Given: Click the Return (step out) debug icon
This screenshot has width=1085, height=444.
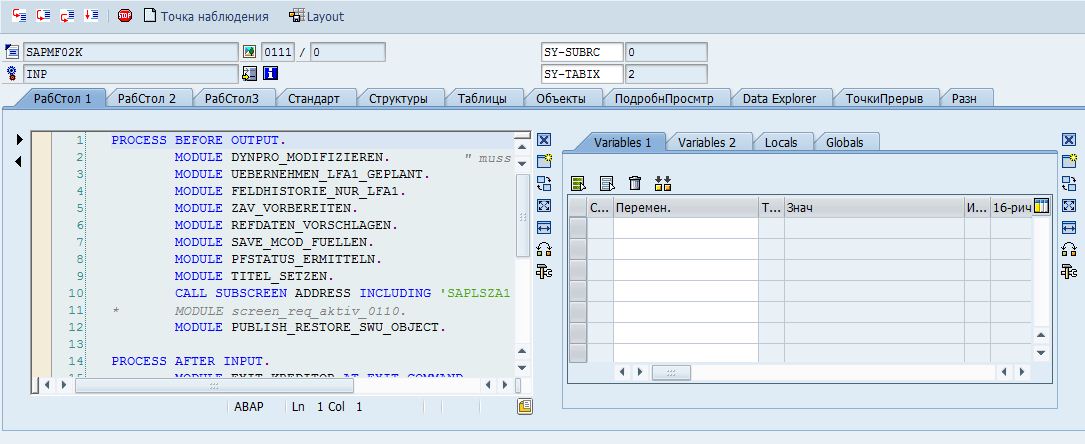Looking at the screenshot, I should click(x=67, y=16).
